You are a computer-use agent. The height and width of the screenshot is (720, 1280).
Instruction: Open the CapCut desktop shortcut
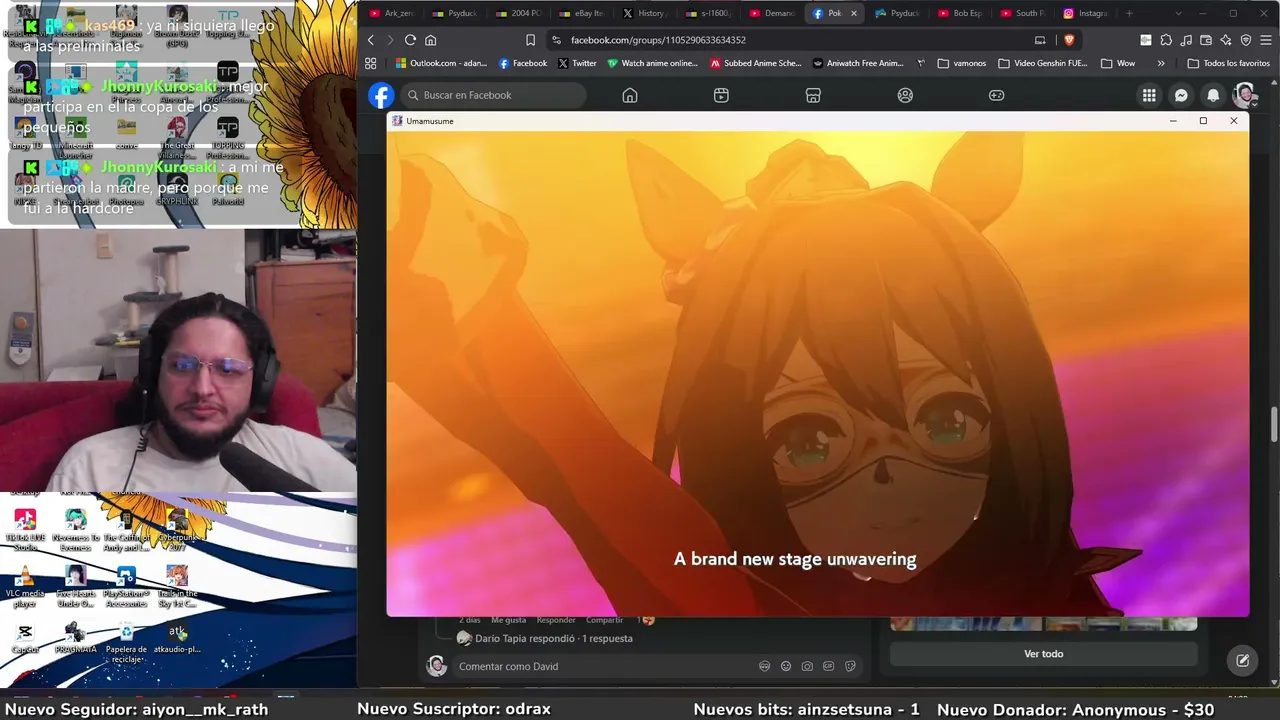[x=25, y=639]
